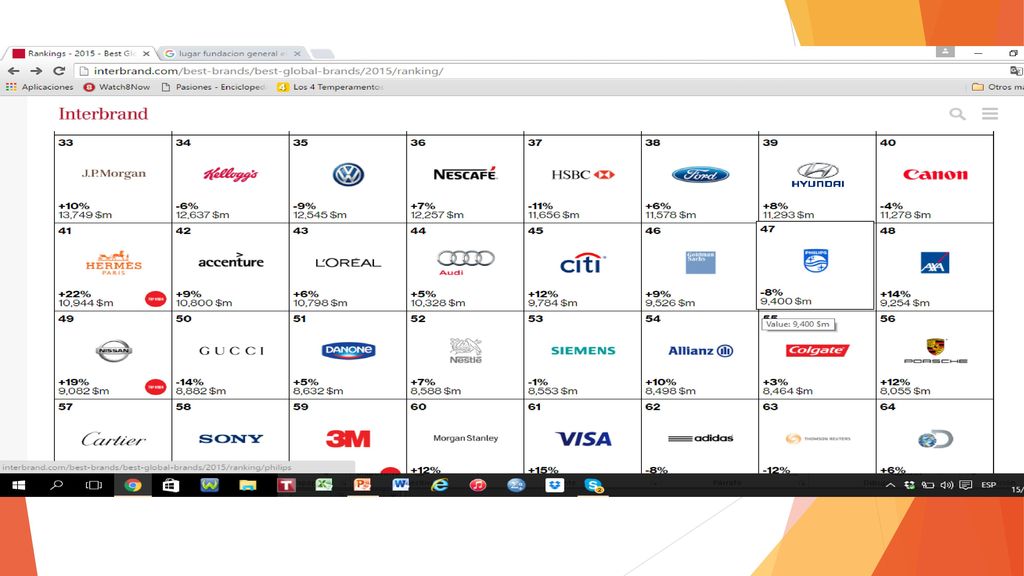The image size is (1024, 576).
Task: Click the Siemens brand logo
Action: (583, 351)
